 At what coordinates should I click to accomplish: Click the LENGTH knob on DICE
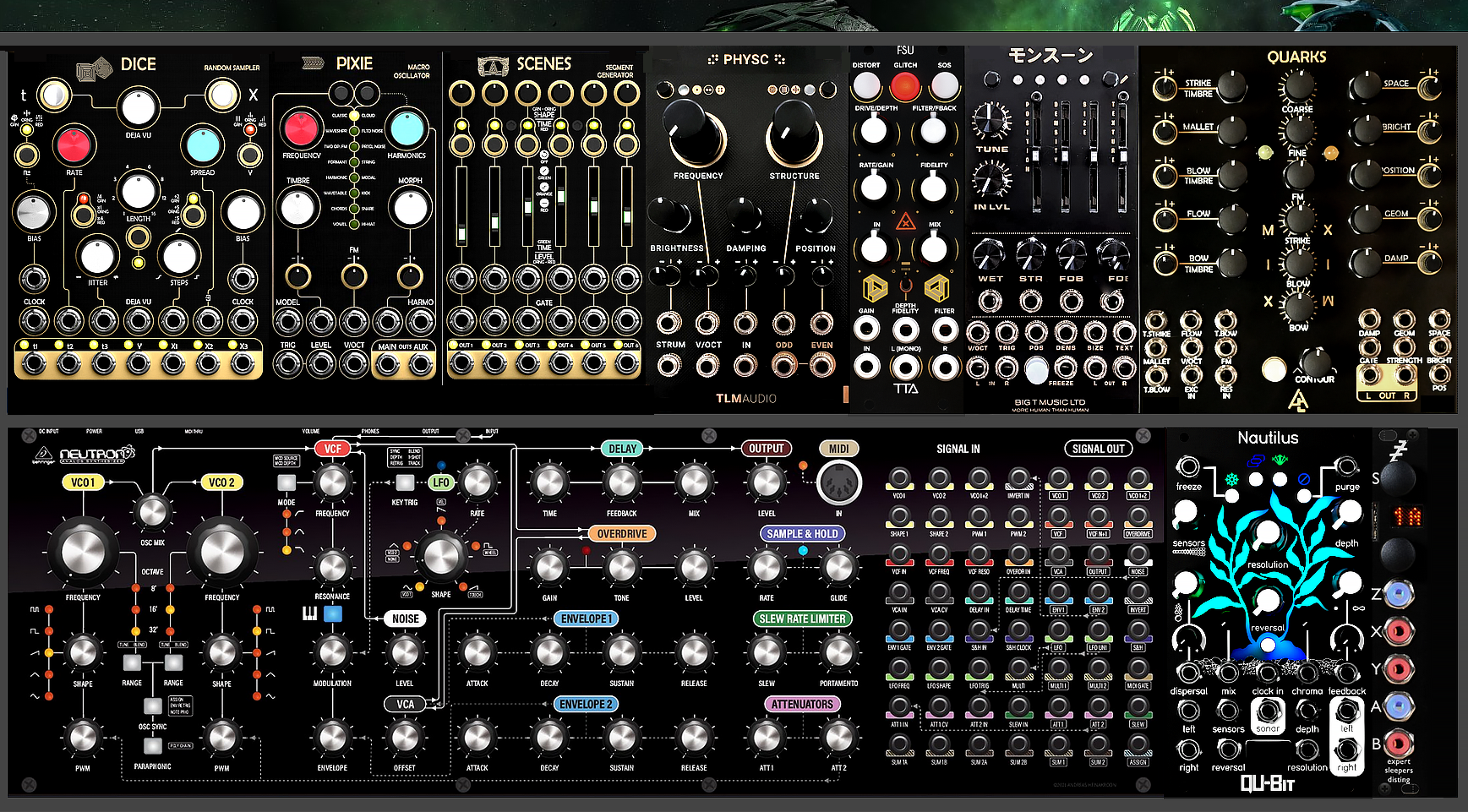[138, 192]
